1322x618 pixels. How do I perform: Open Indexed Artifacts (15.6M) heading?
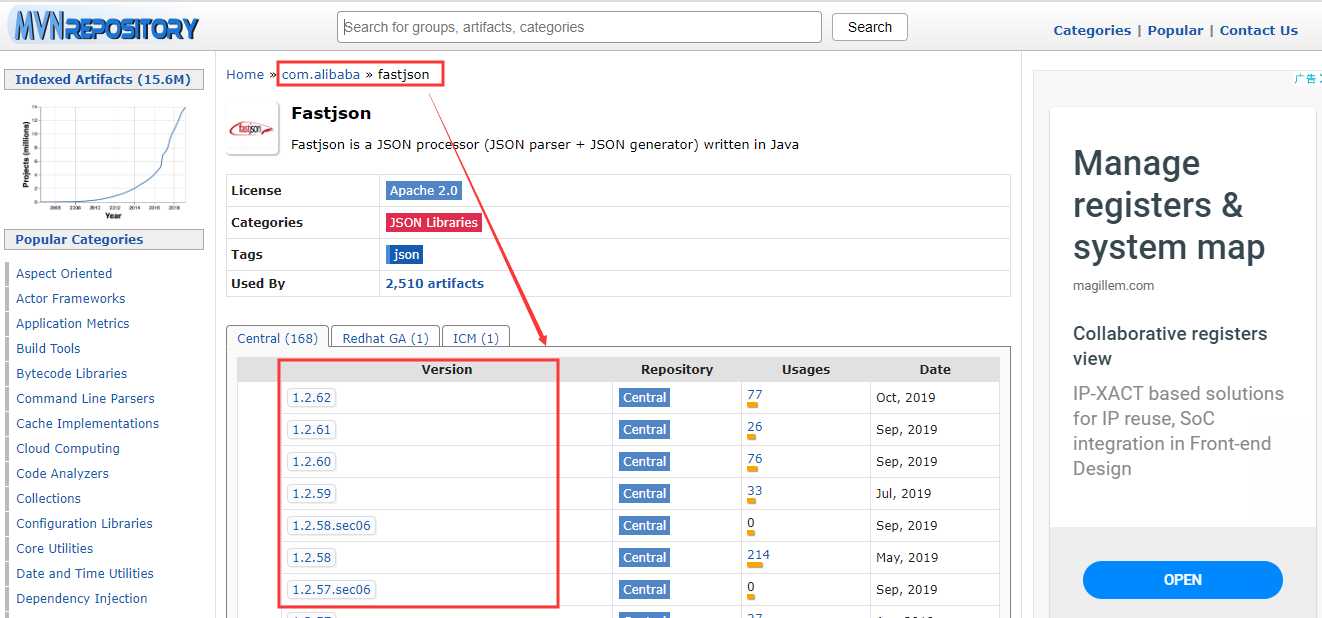click(x=103, y=79)
